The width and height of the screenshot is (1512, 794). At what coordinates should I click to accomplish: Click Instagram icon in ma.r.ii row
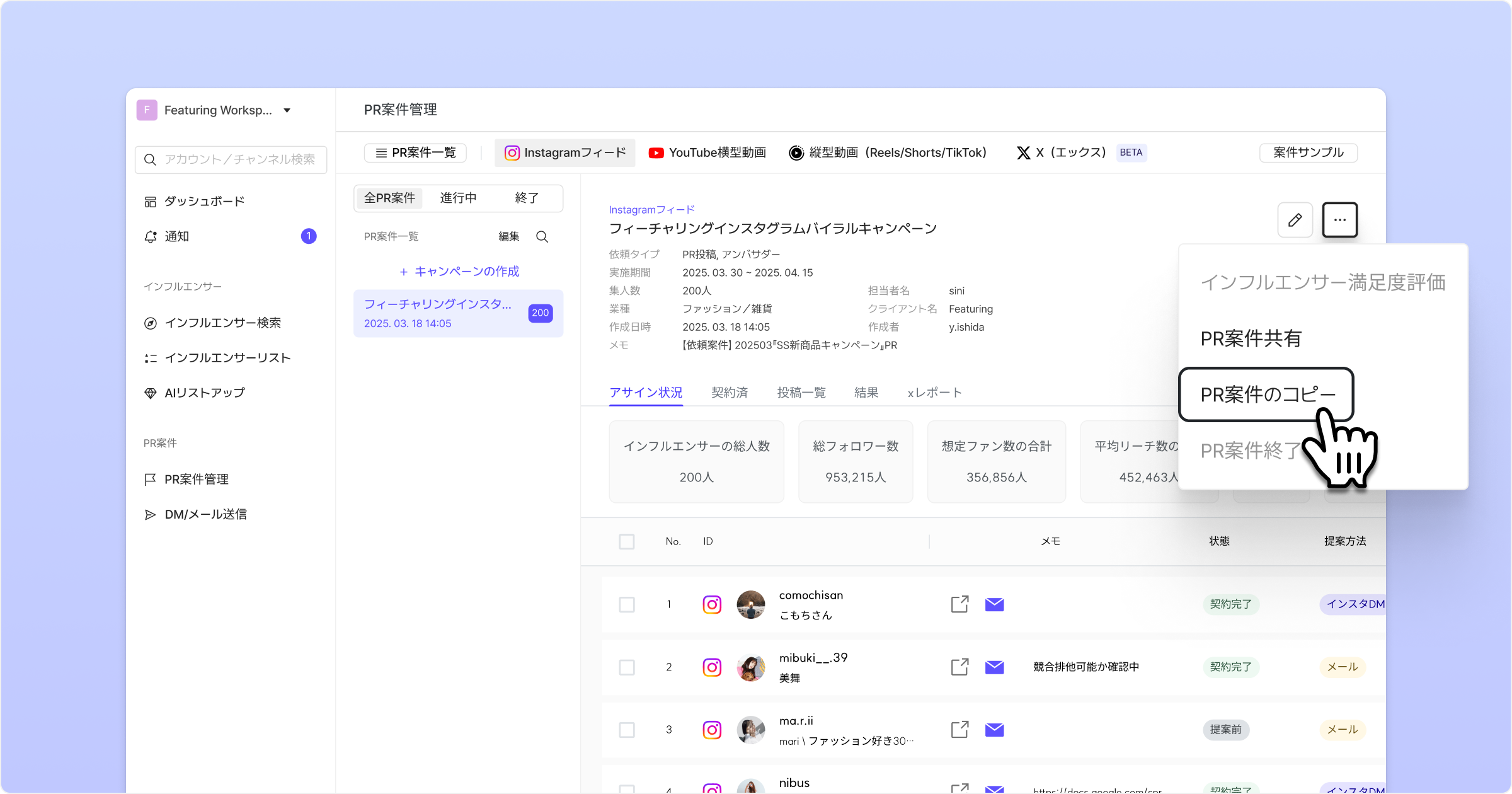point(712,730)
